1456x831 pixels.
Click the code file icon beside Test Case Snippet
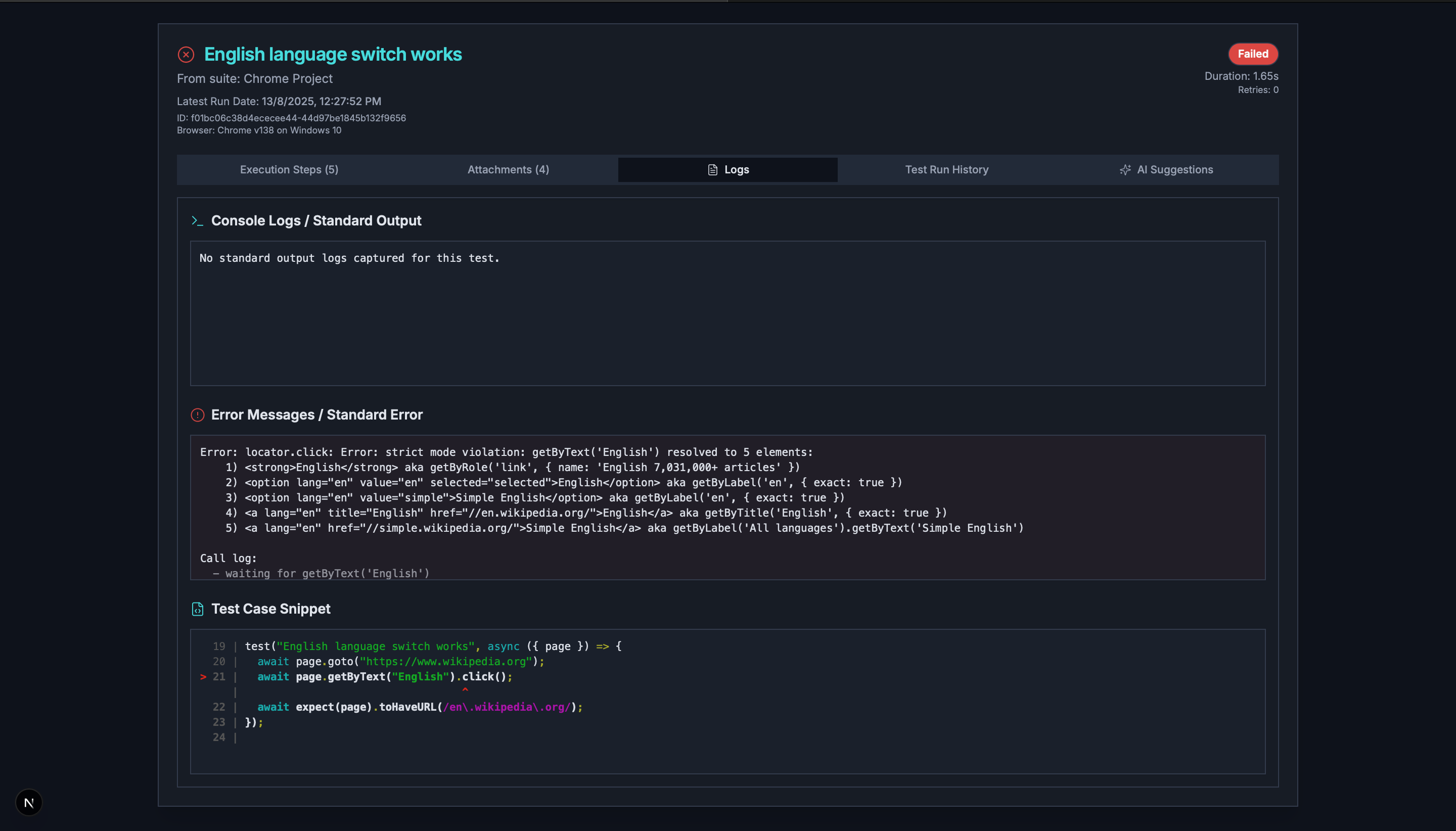tap(198, 609)
